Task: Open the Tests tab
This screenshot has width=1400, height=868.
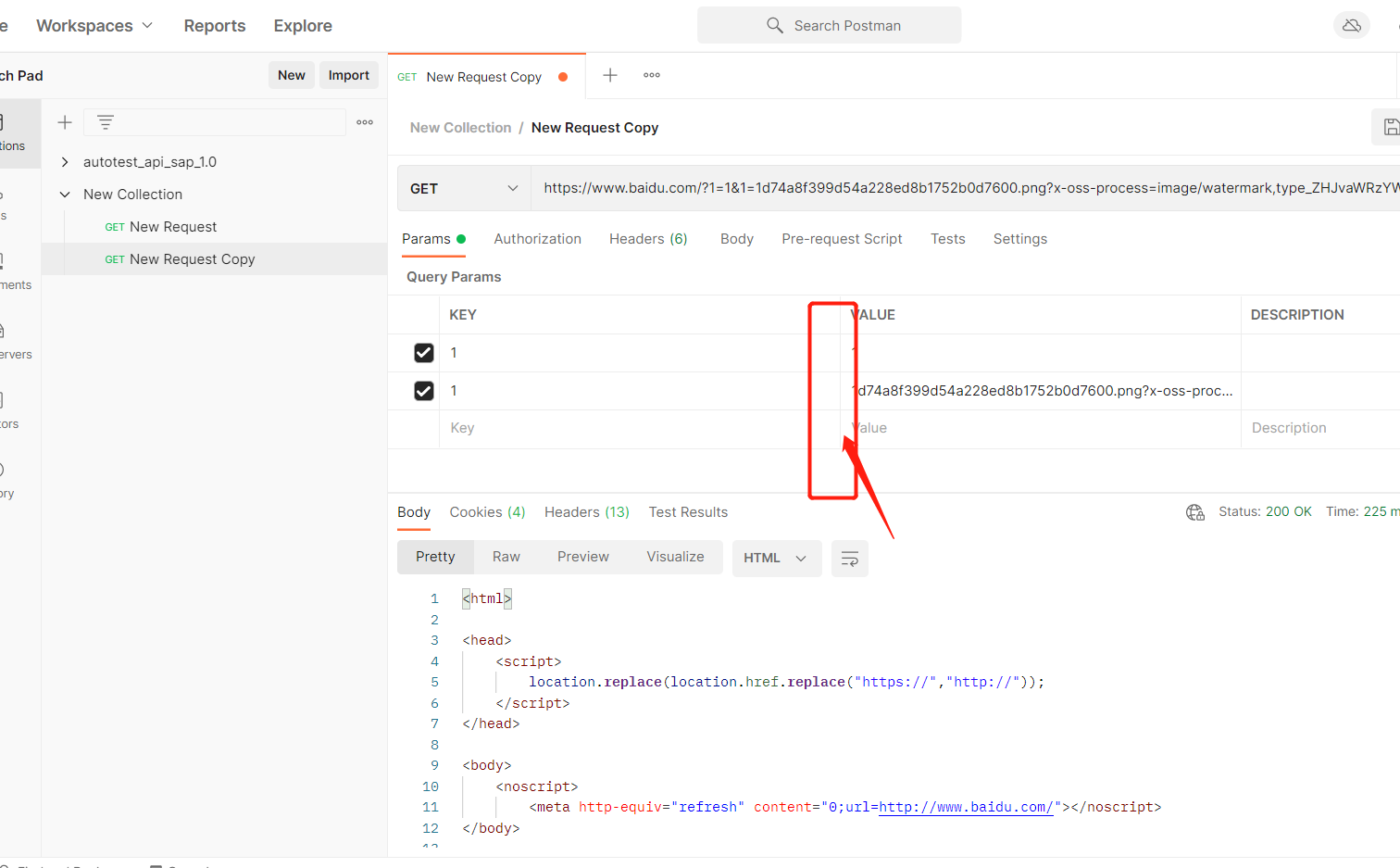Action: tap(948, 239)
